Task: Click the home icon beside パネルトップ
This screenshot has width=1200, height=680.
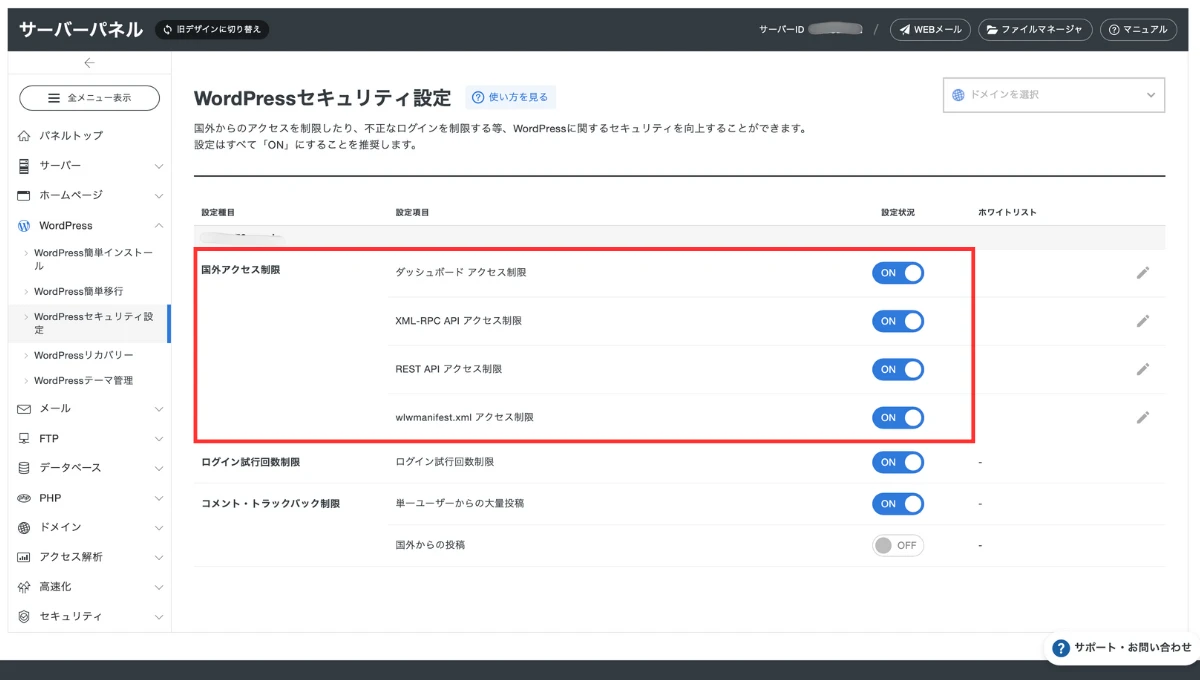Action: [24, 135]
